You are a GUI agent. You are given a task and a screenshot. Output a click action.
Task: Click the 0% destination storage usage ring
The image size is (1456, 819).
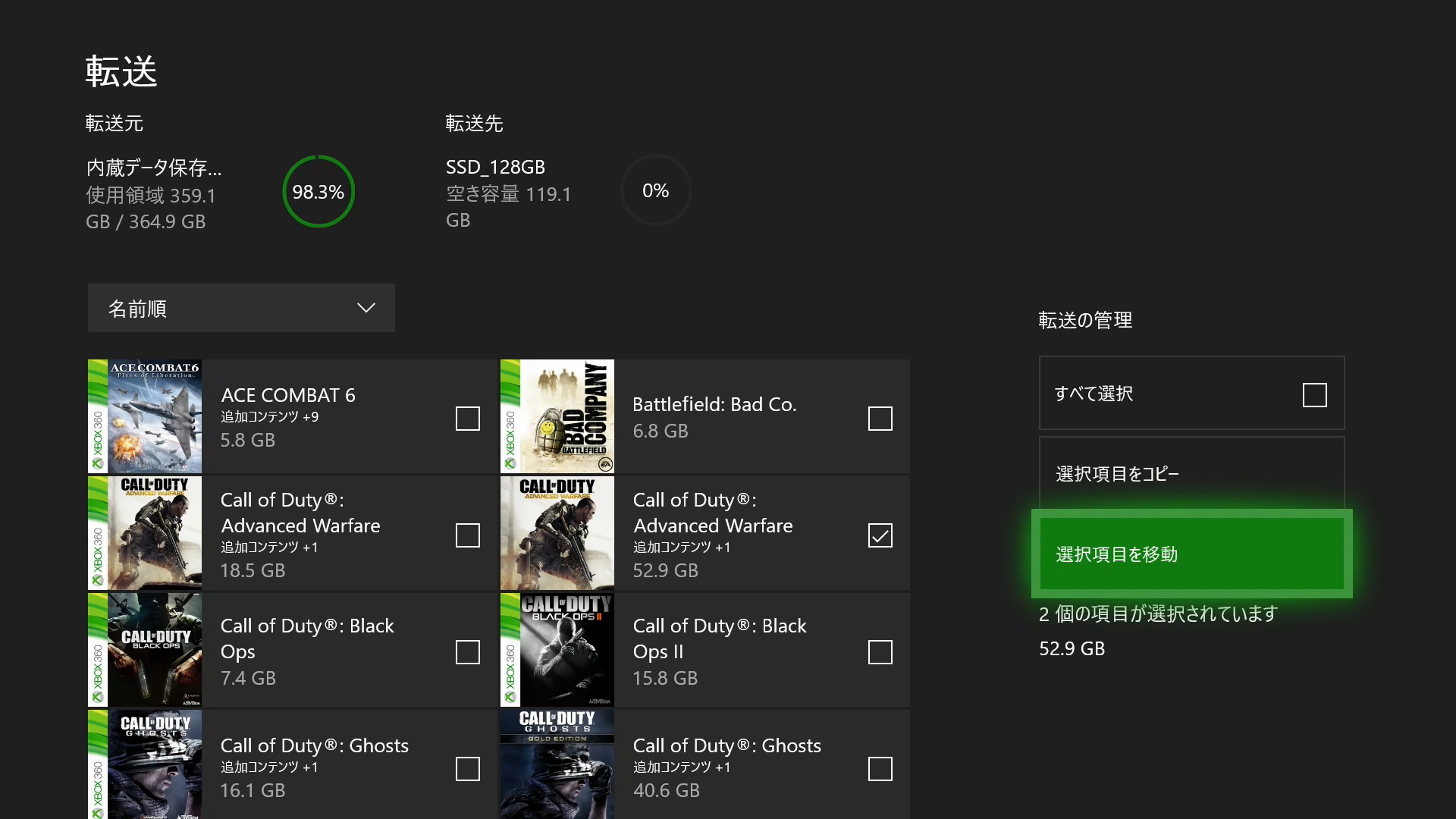coord(656,190)
